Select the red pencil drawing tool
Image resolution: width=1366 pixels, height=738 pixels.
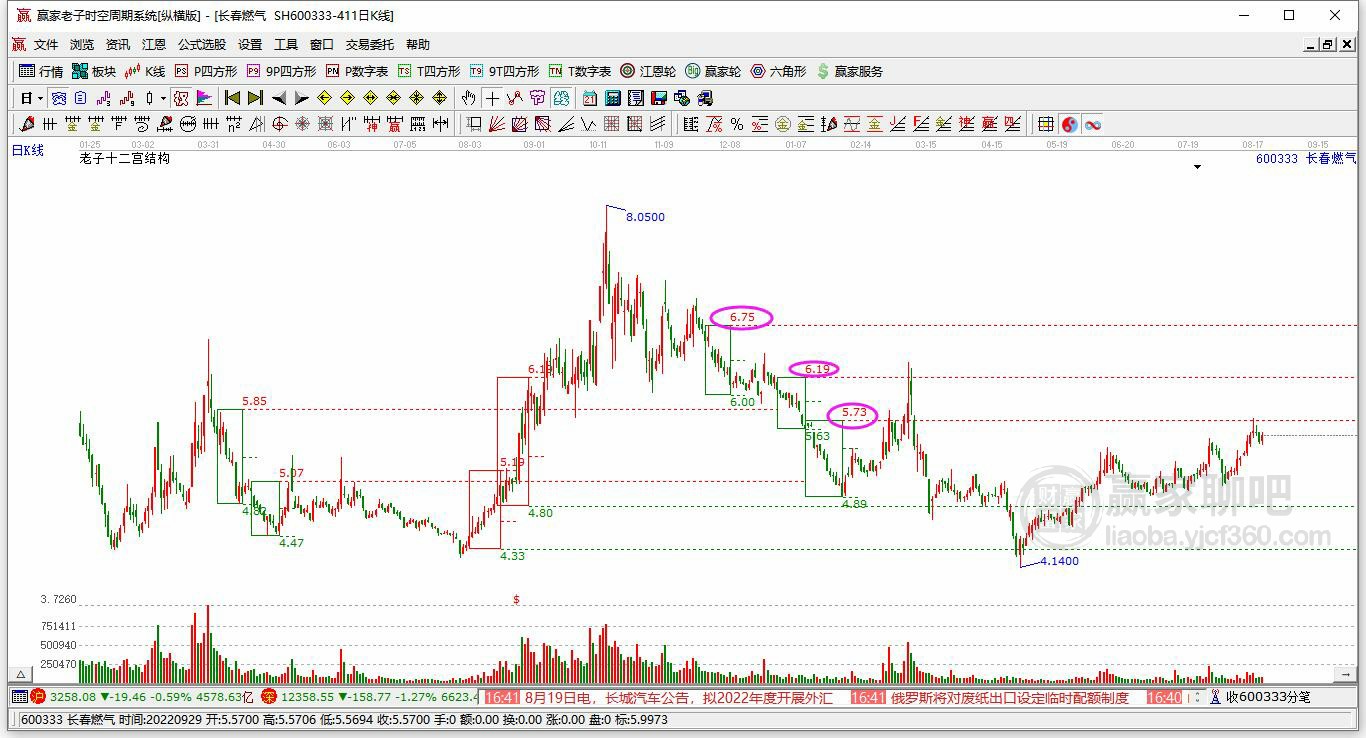click(x=26, y=124)
